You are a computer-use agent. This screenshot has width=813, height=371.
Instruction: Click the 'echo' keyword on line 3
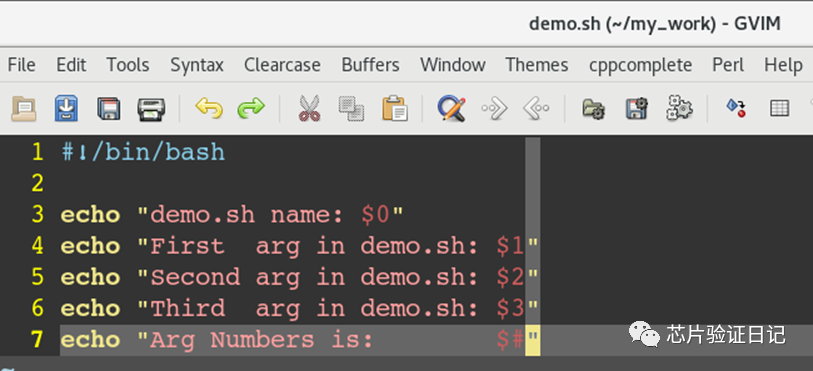(91, 215)
